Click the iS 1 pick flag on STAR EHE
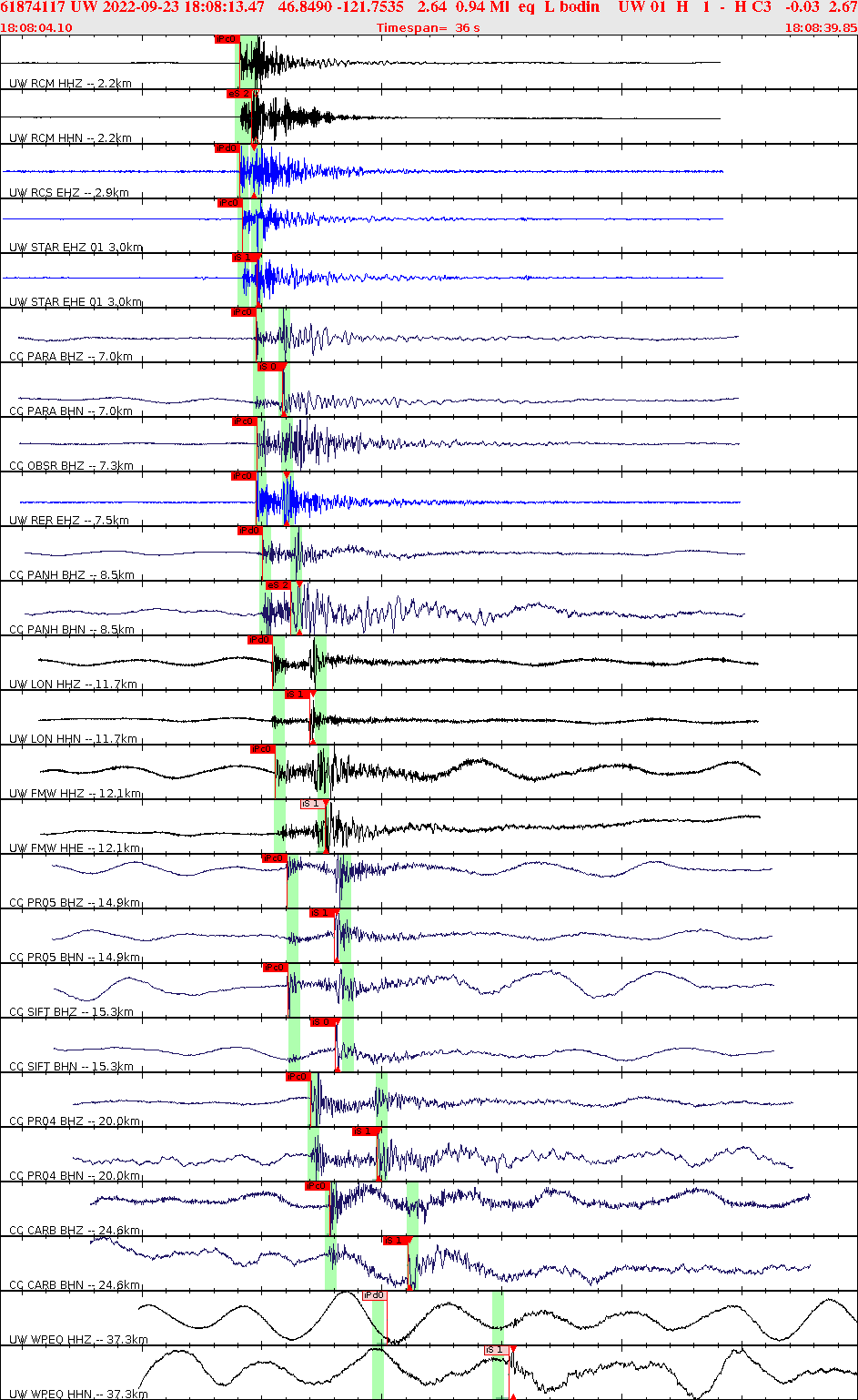The width and height of the screenshot is (858, 1400). click(242, 256)
